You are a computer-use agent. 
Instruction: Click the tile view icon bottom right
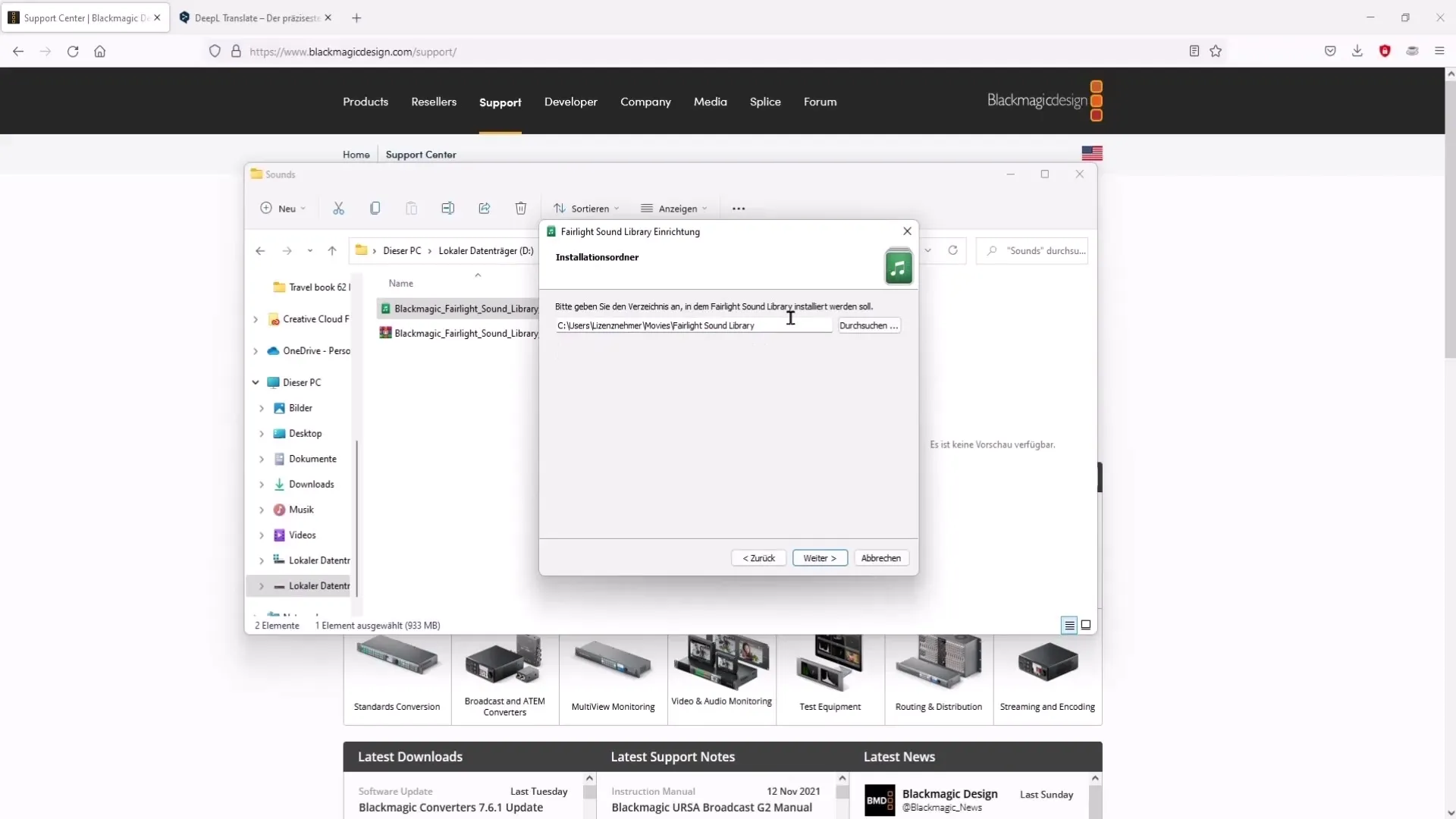pyautogui.click(x=1086, y=625)
